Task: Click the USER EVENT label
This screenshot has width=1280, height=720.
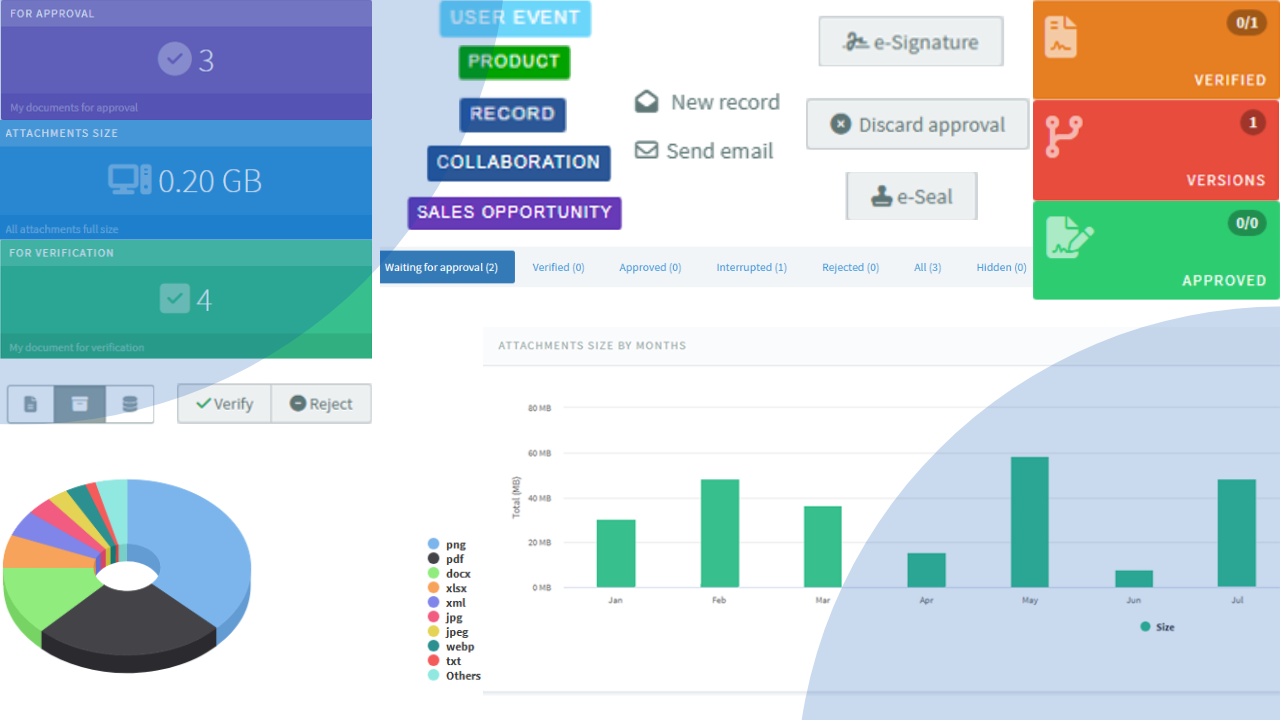Action: (x=515, y=18)
